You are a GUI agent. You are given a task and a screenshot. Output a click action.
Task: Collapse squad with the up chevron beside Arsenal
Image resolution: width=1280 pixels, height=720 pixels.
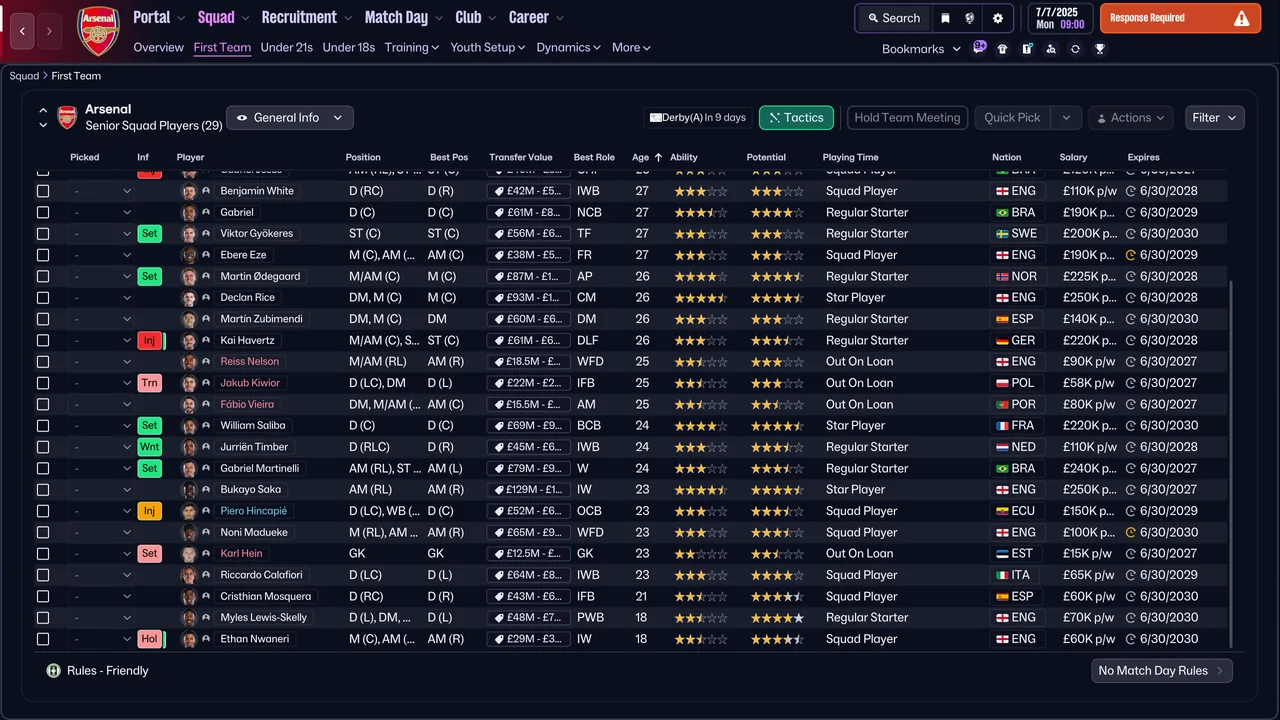click(43, 110)
